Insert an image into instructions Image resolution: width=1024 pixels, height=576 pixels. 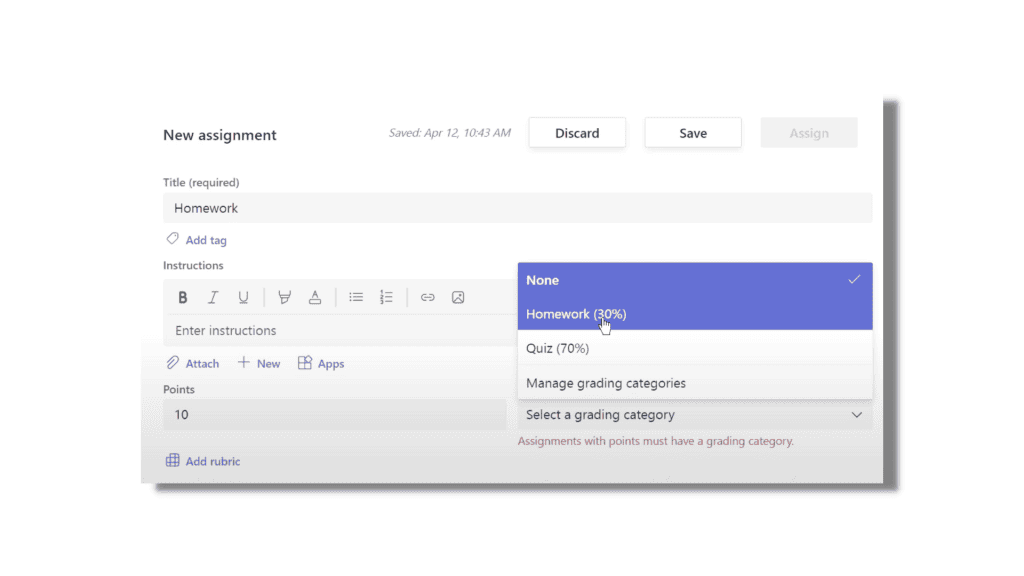click(458, 297)
